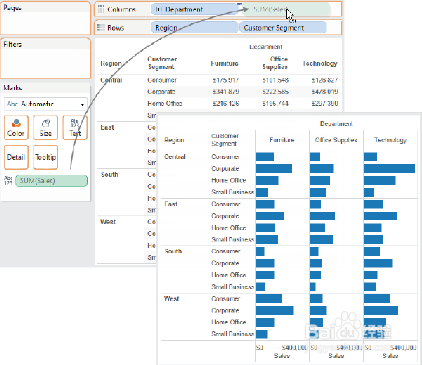
Task: Select Central Corporate Technology bar
Action: [389, 168]
